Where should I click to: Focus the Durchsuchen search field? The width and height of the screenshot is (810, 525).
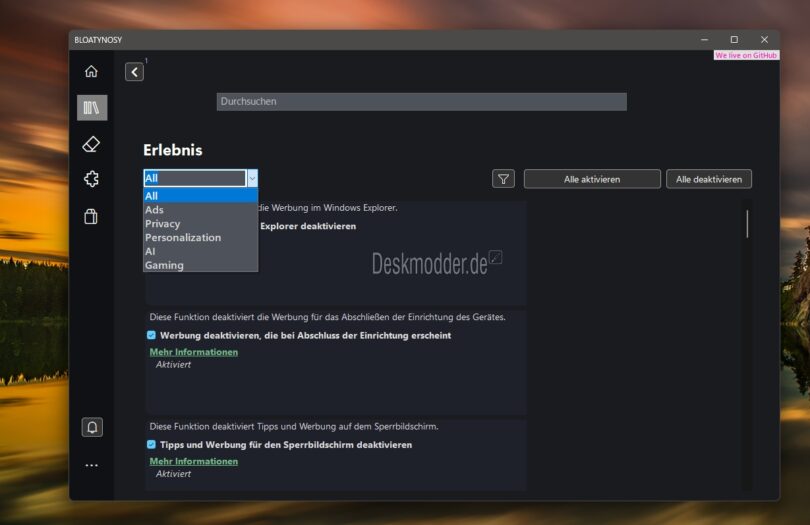pyautogui.click(x=422, y=101)
